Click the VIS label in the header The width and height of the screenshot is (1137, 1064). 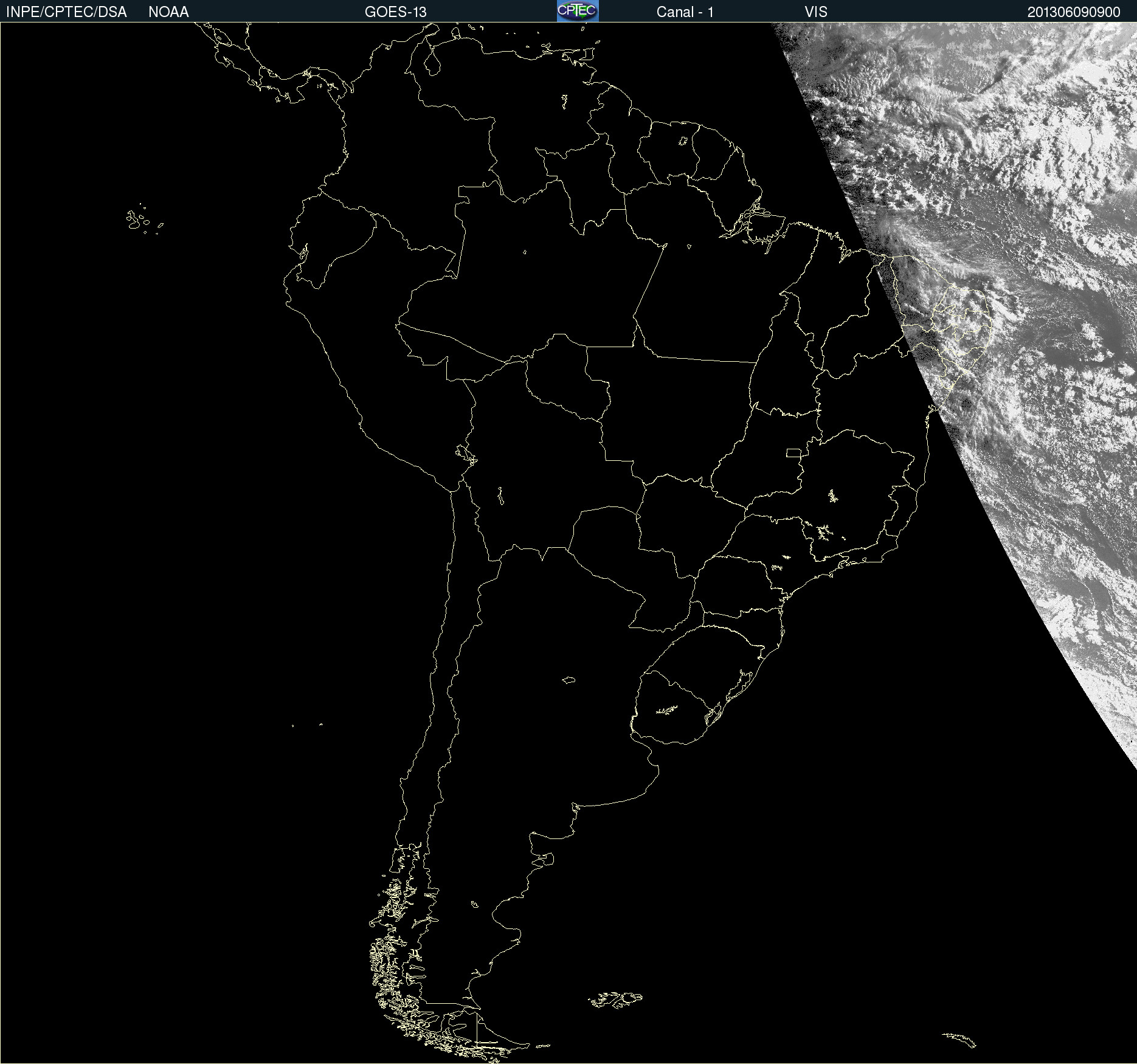816,12
